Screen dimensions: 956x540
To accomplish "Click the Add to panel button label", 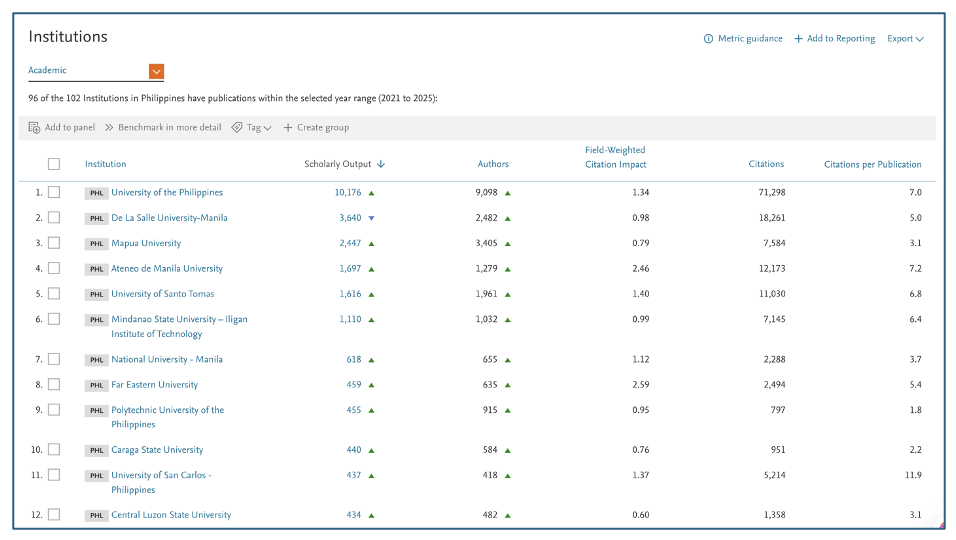I will (70, 127).
